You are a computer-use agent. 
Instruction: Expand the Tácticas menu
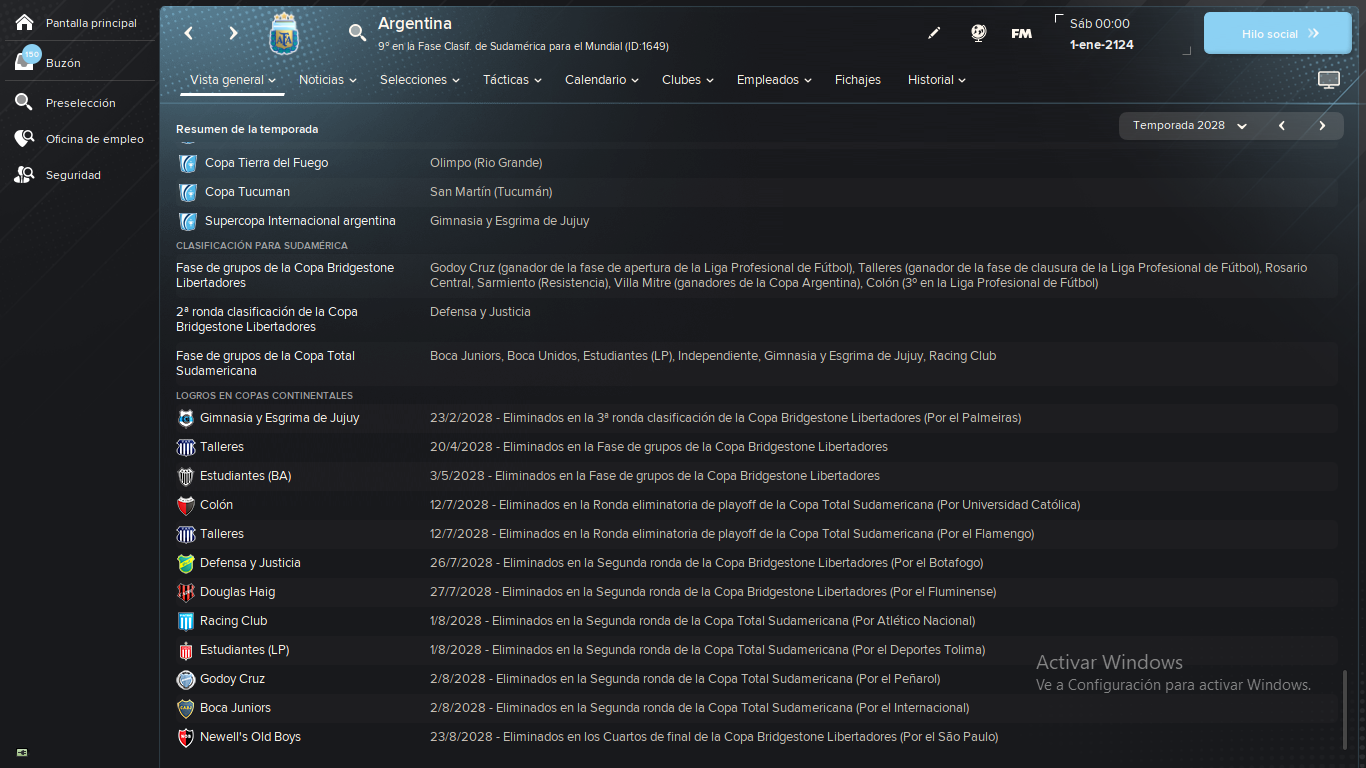512,80
